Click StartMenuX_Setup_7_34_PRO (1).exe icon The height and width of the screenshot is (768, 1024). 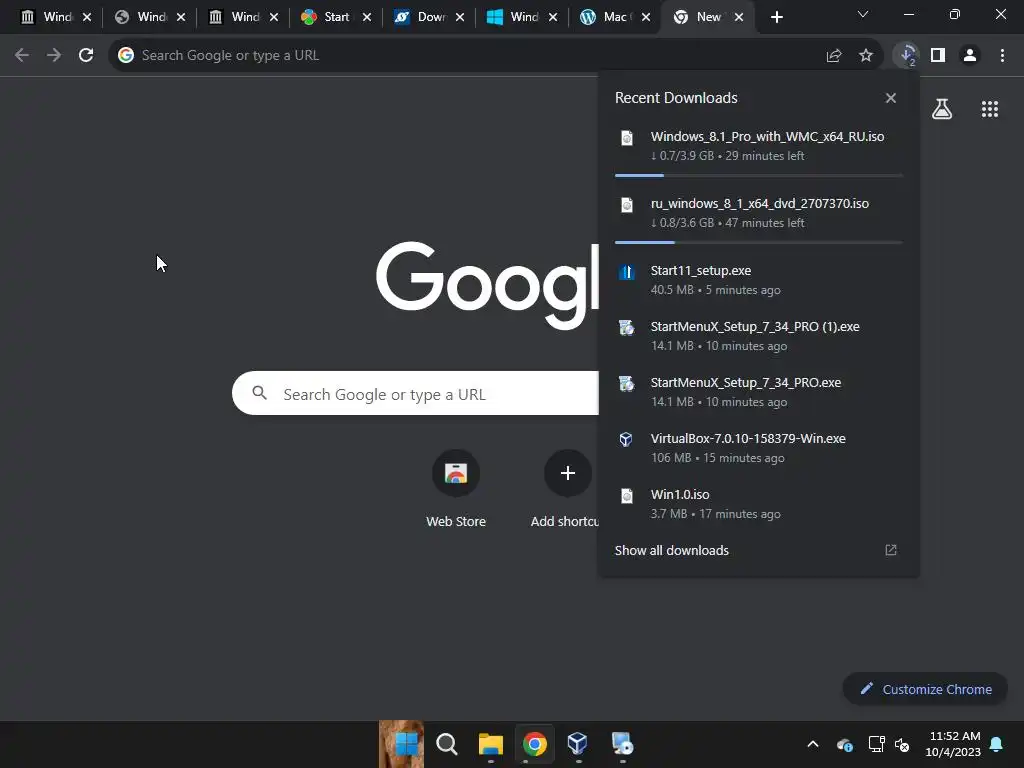click(x=626, y=328)
